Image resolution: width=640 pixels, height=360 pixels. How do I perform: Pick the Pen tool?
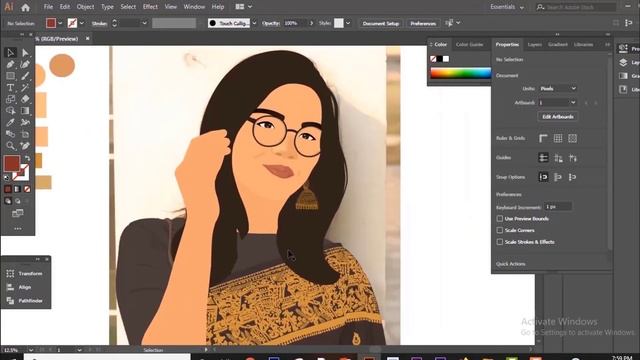click(10, 64)
